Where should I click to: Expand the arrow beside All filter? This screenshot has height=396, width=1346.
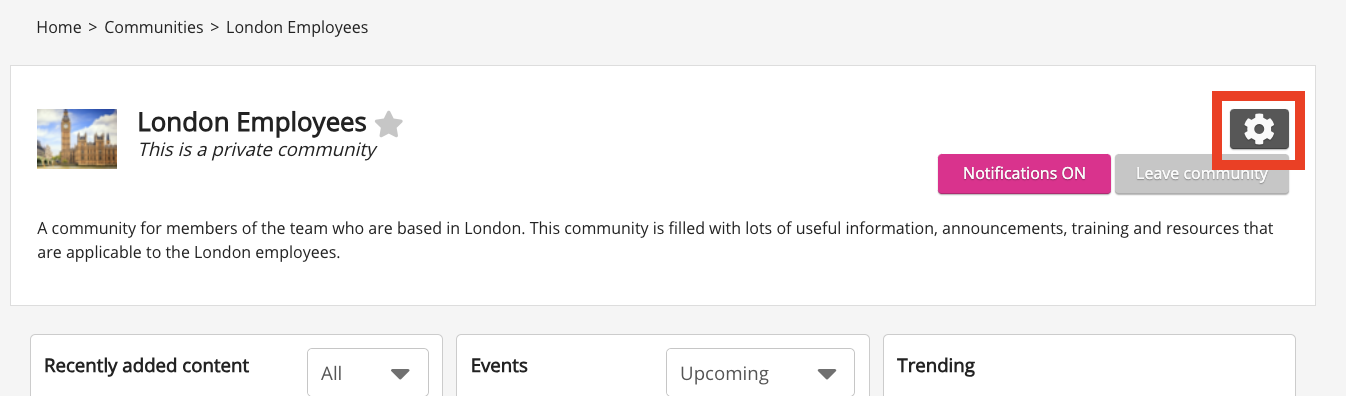(400, 374)
